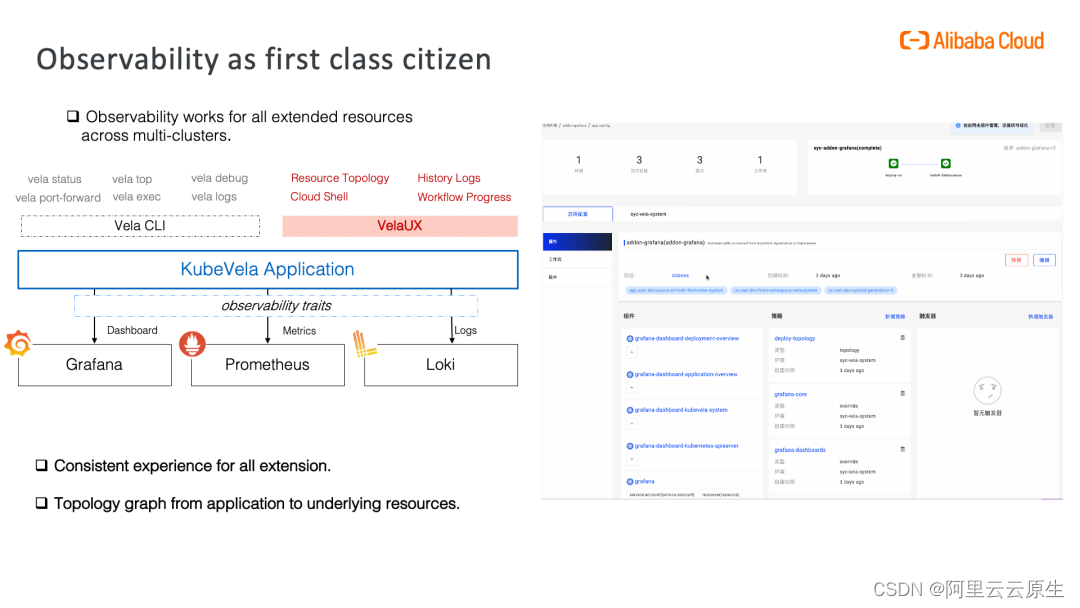Click the resource trait tag under grafana
The image size is (1080, 608).
pyautogui.click(x=720, y=494)
